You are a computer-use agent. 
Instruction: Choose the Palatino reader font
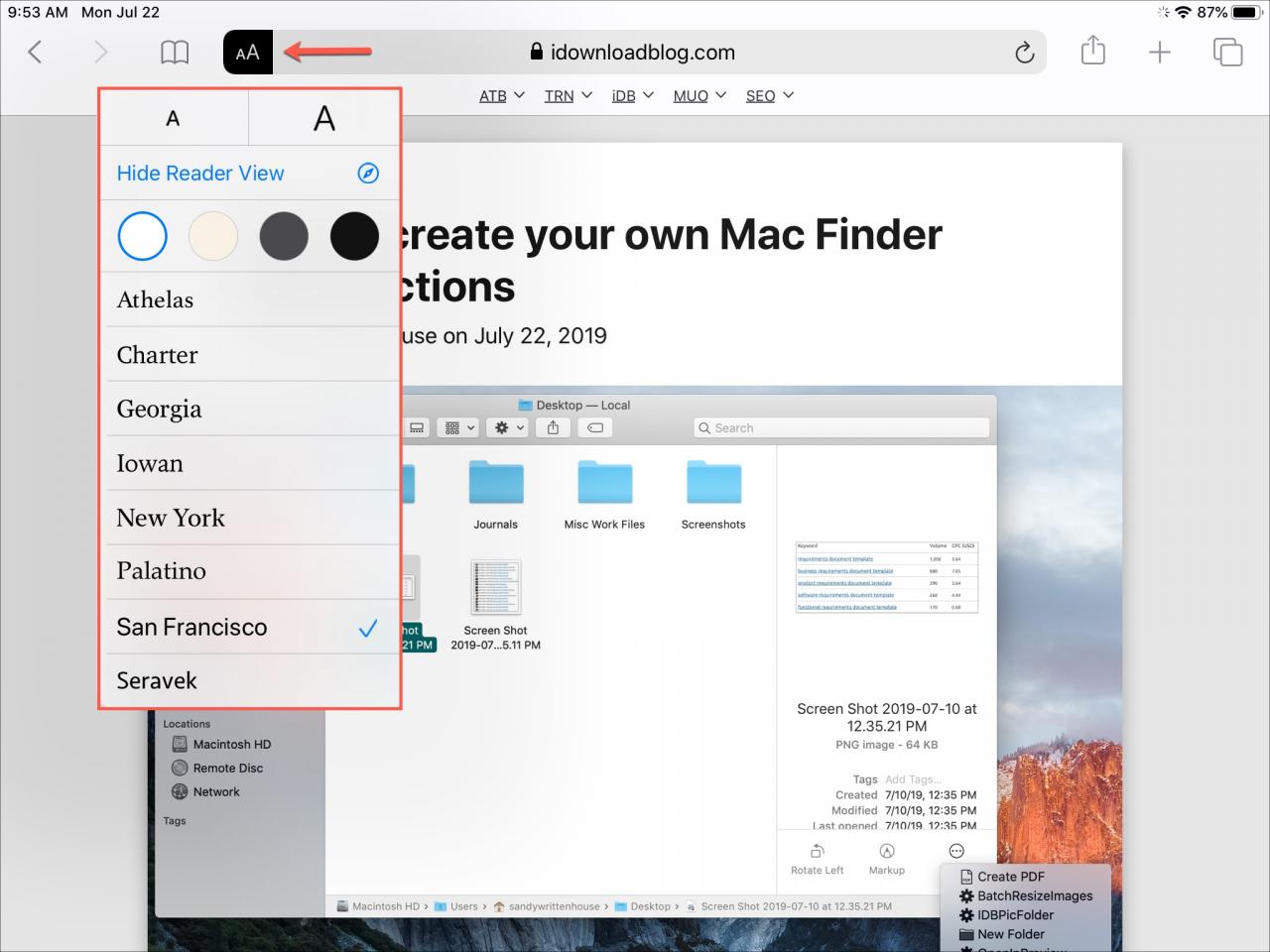pos(252,571)
